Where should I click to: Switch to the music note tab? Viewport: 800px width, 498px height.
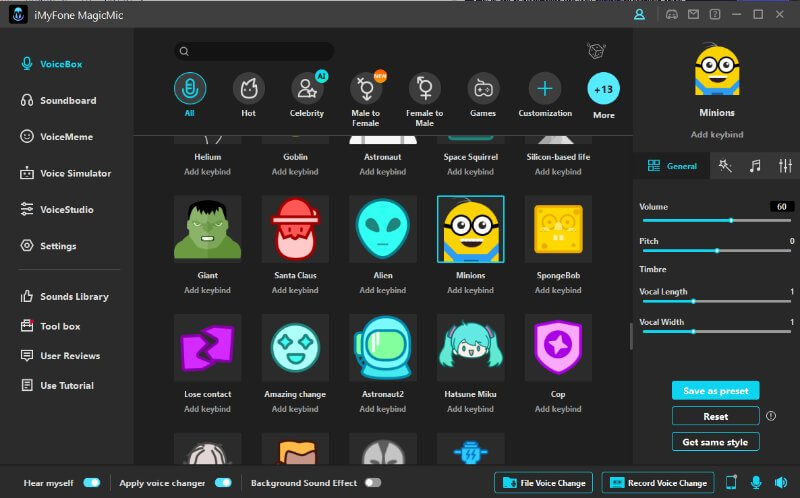pyautogui.click(x=755, y=166)
